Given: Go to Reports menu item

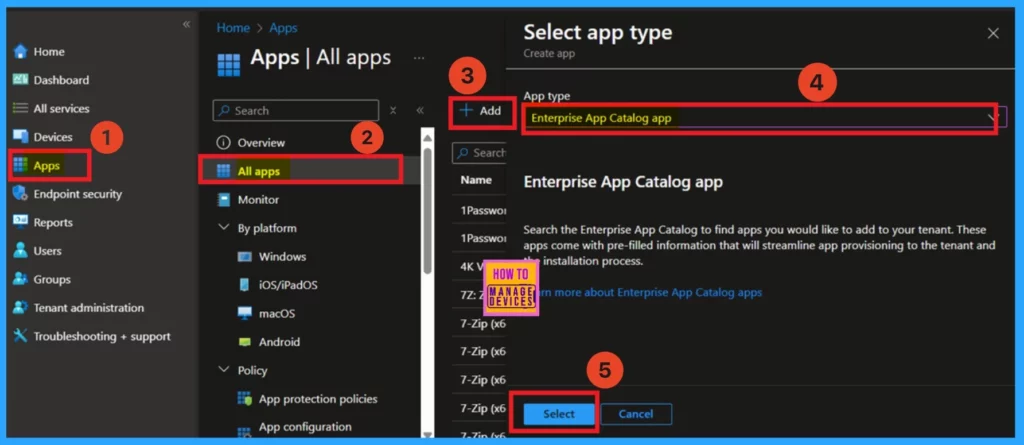Looking at the screenshot, I should tap(53, 222).
